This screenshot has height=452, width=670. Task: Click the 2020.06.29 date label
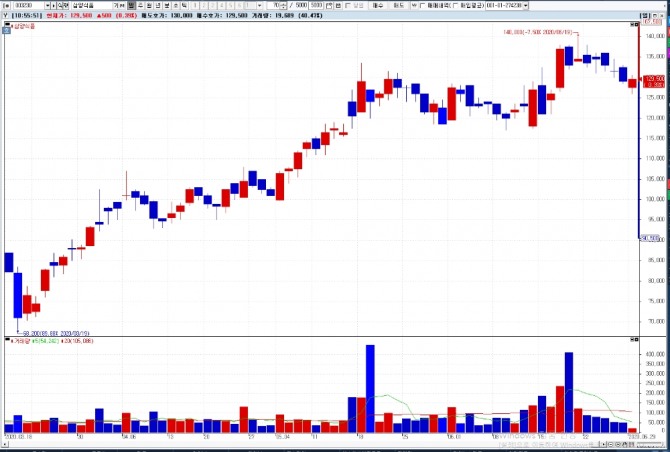642,437
